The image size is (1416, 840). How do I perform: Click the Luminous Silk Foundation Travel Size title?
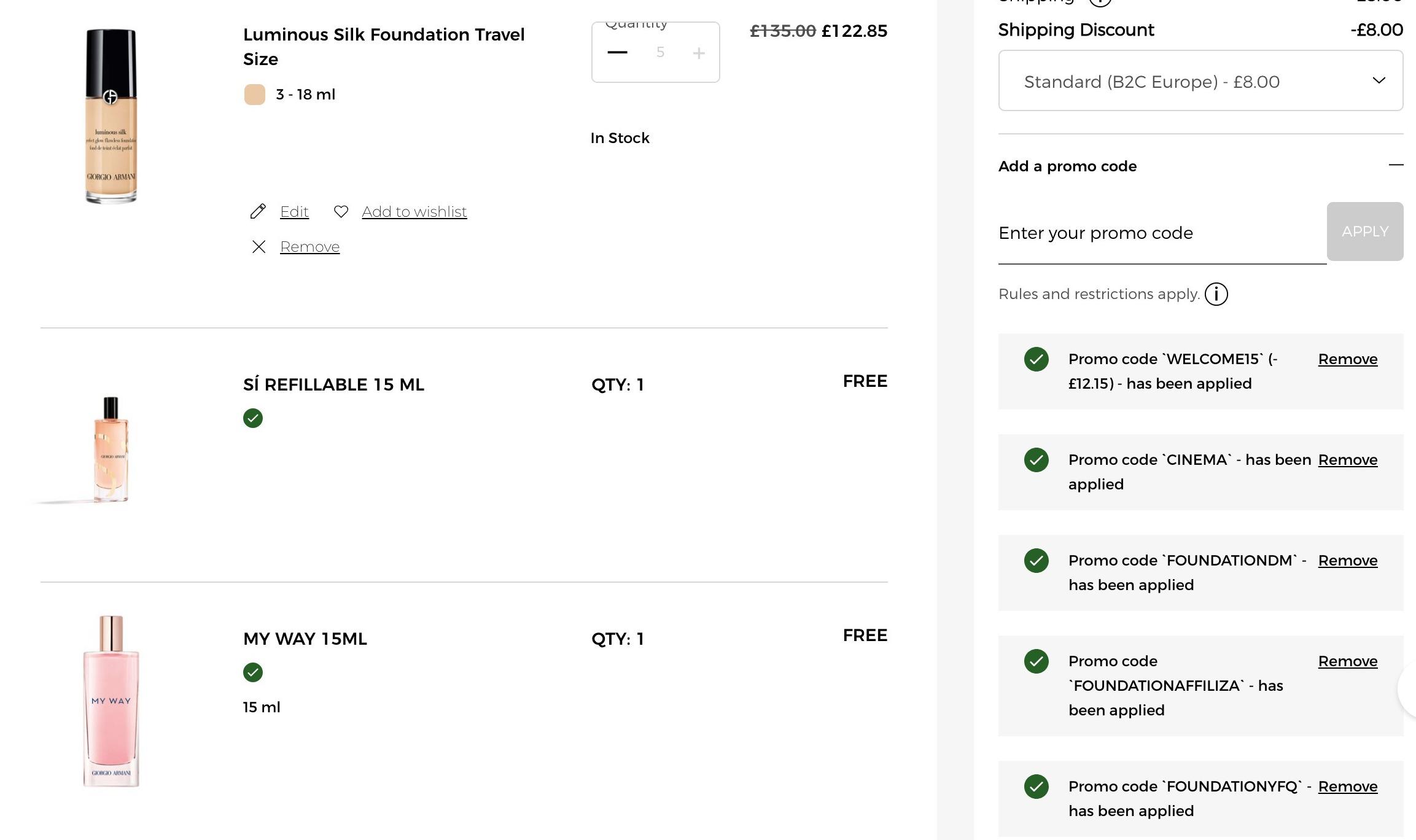(x=384, y=47)
